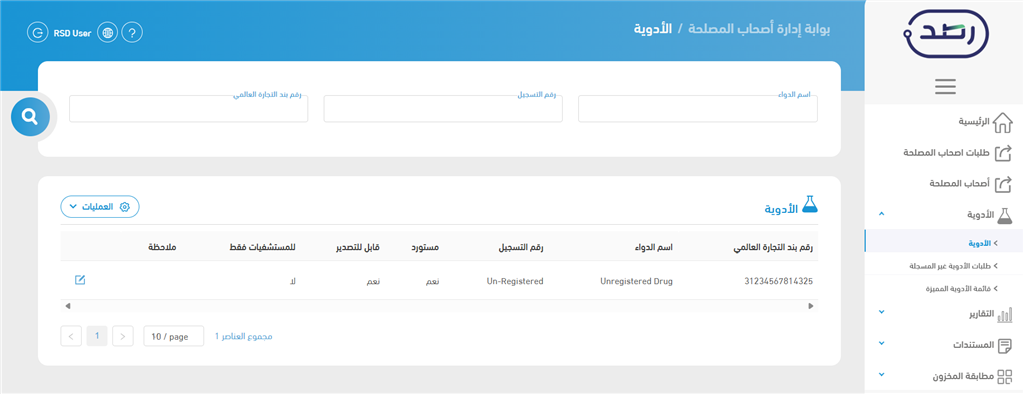Expand the مطابقة المخزون section arrow
This screenshot has height=394, width=1024.
[x=882, y=374]
